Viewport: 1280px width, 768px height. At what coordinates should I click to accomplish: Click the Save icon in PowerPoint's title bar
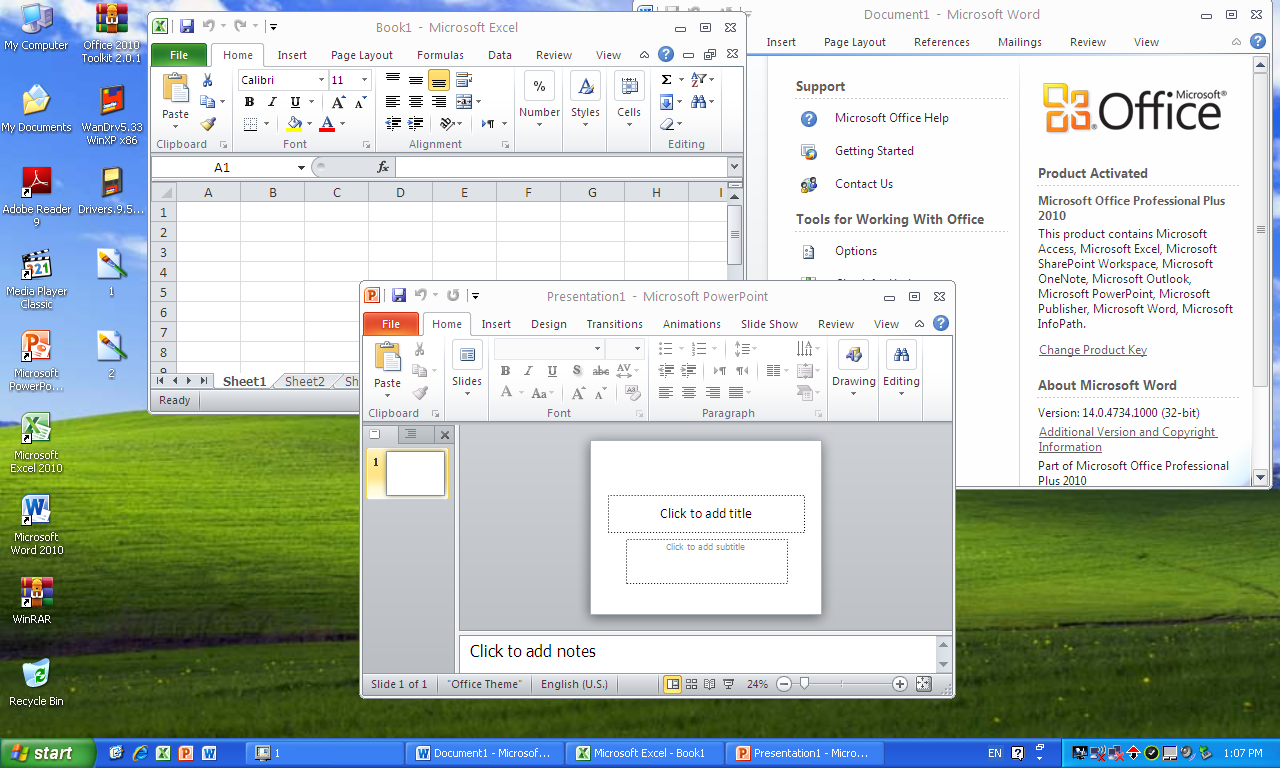[398, 296]
